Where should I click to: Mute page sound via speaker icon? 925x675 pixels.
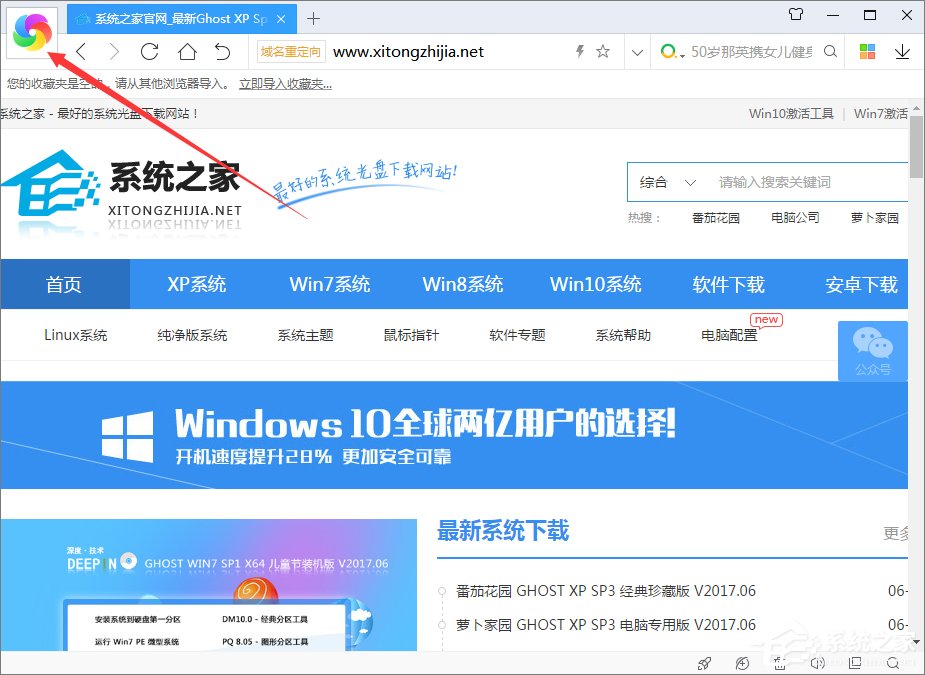tap(818, 663)
